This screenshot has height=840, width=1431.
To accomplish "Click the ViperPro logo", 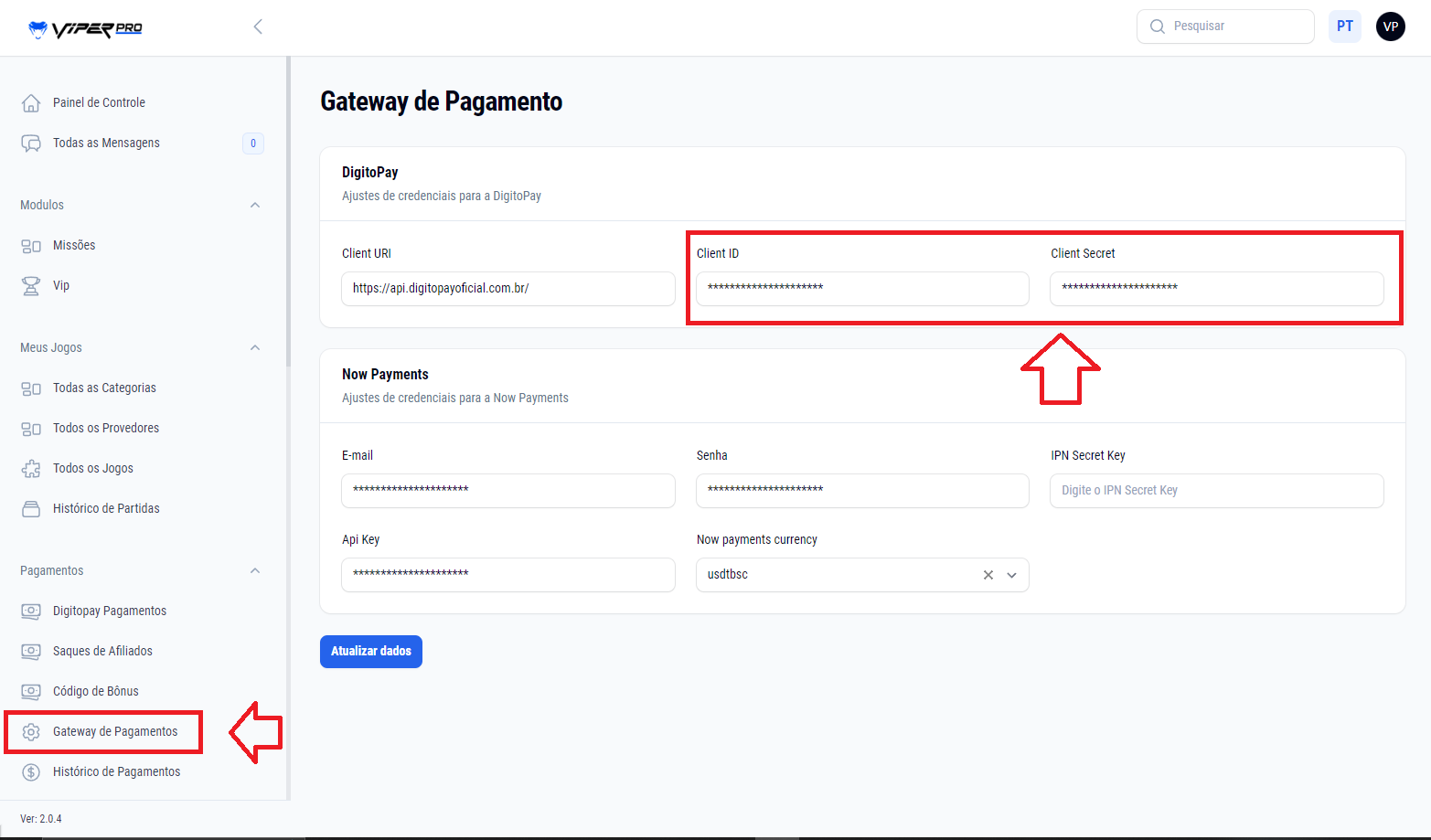I will click(x=85, y=28).
